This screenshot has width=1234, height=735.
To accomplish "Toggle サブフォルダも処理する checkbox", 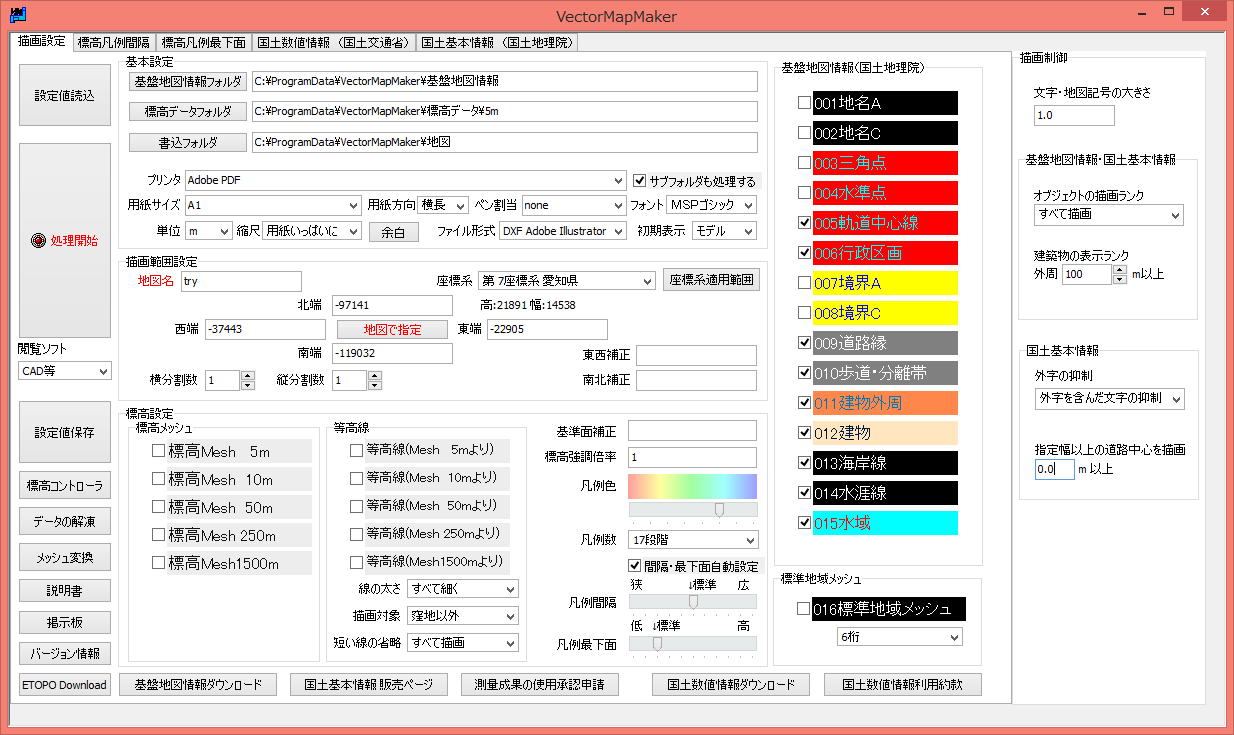I will click(x=641, y=181).
